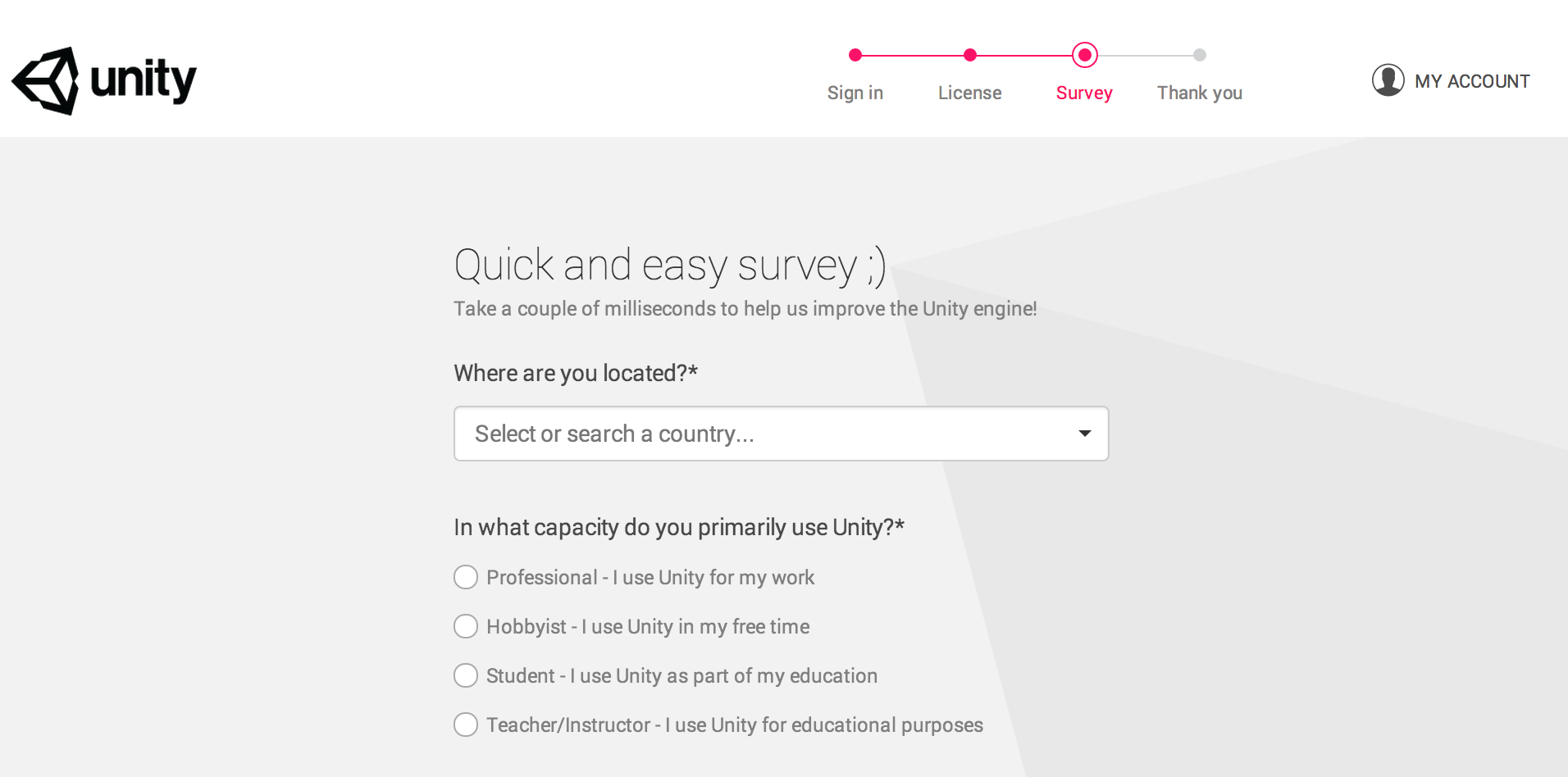The height and width of the screenshot is (777, 1568).
Task: Click the Unity logo icon
Action: point(46,80)
